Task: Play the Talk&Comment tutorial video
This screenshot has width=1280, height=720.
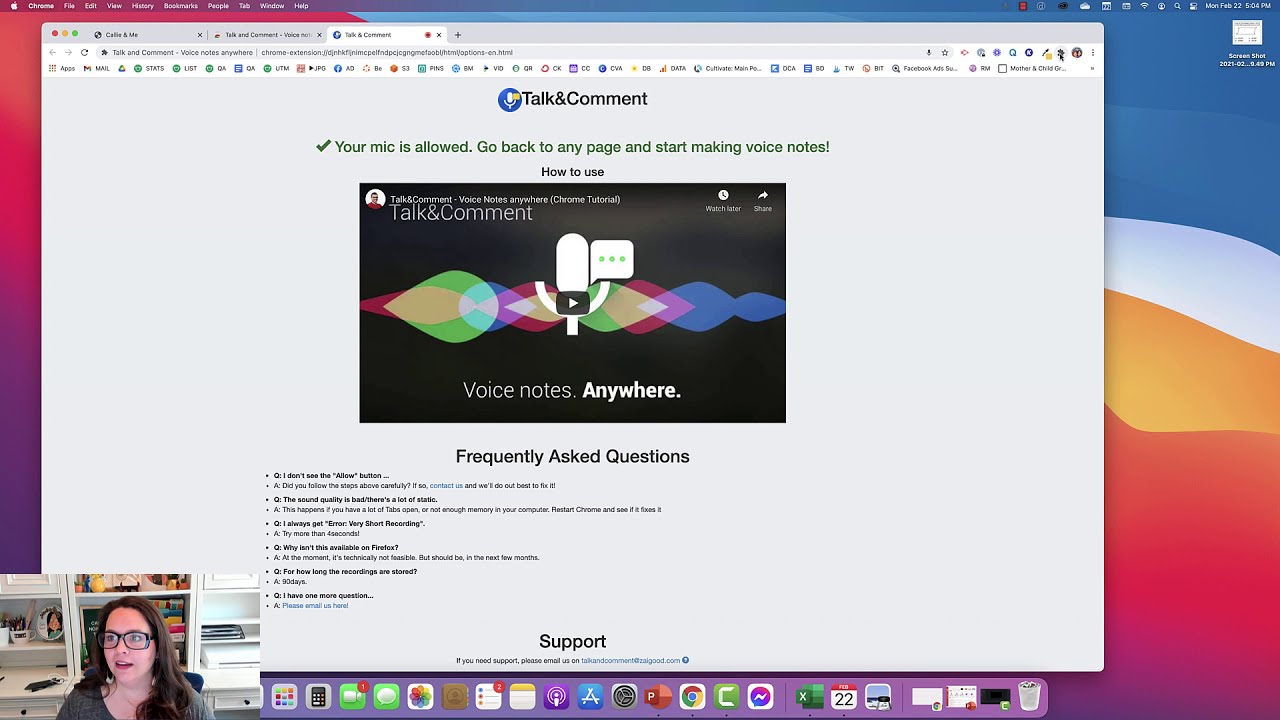Action: [x=572, y=303]
